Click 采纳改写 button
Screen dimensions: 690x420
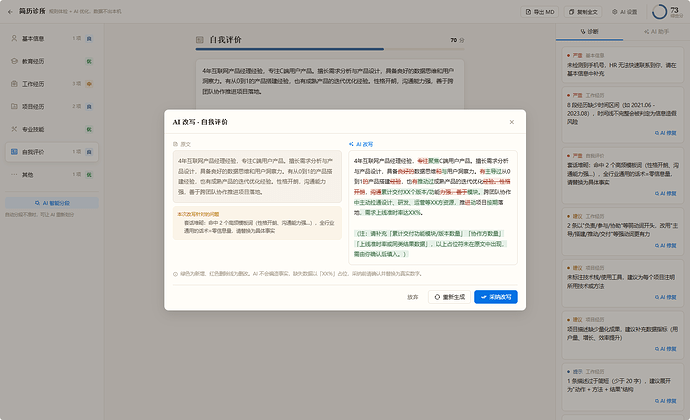click(x=495, y=297)
